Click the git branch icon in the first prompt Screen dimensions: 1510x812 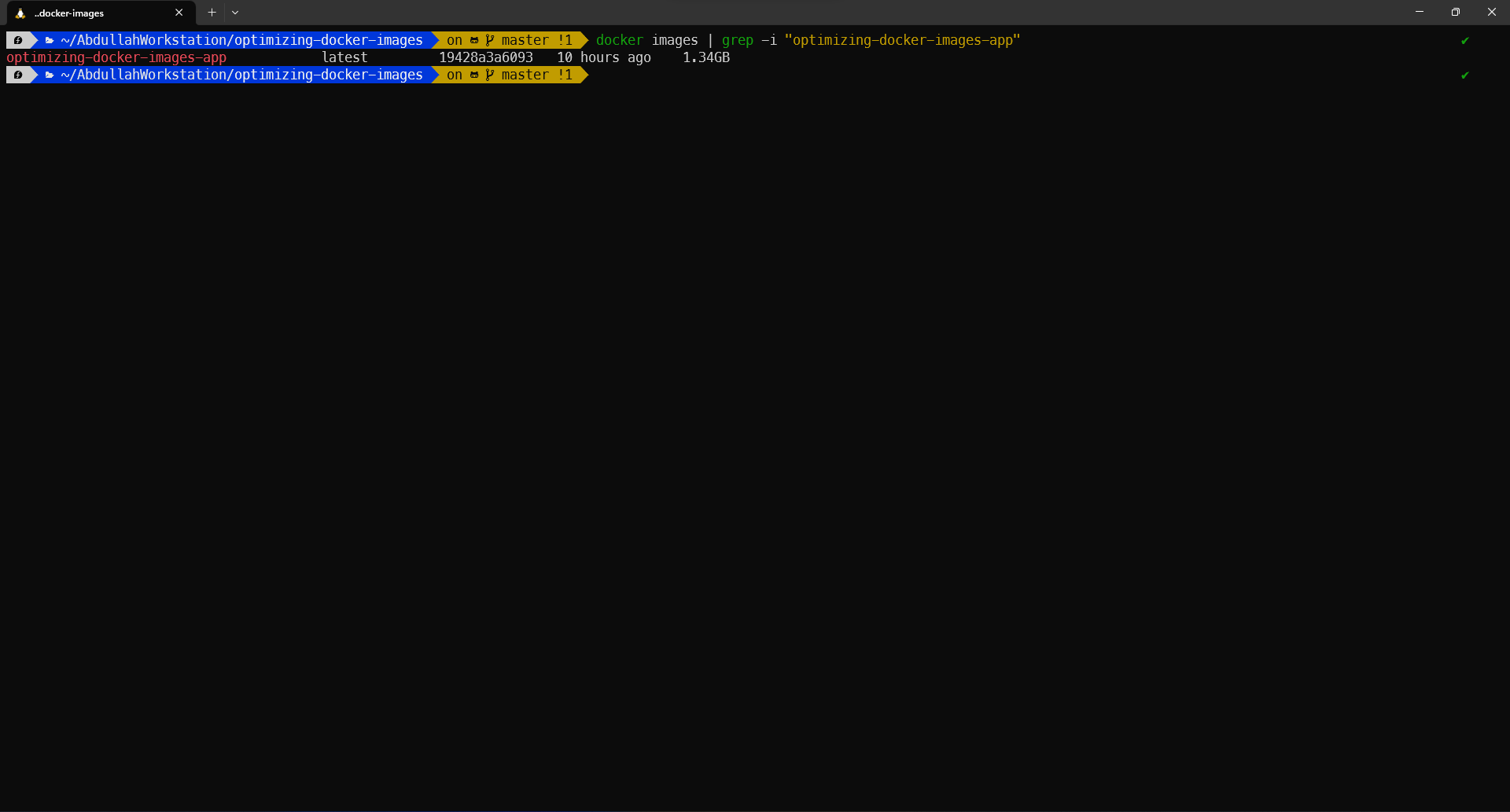[x=490, y=41]
